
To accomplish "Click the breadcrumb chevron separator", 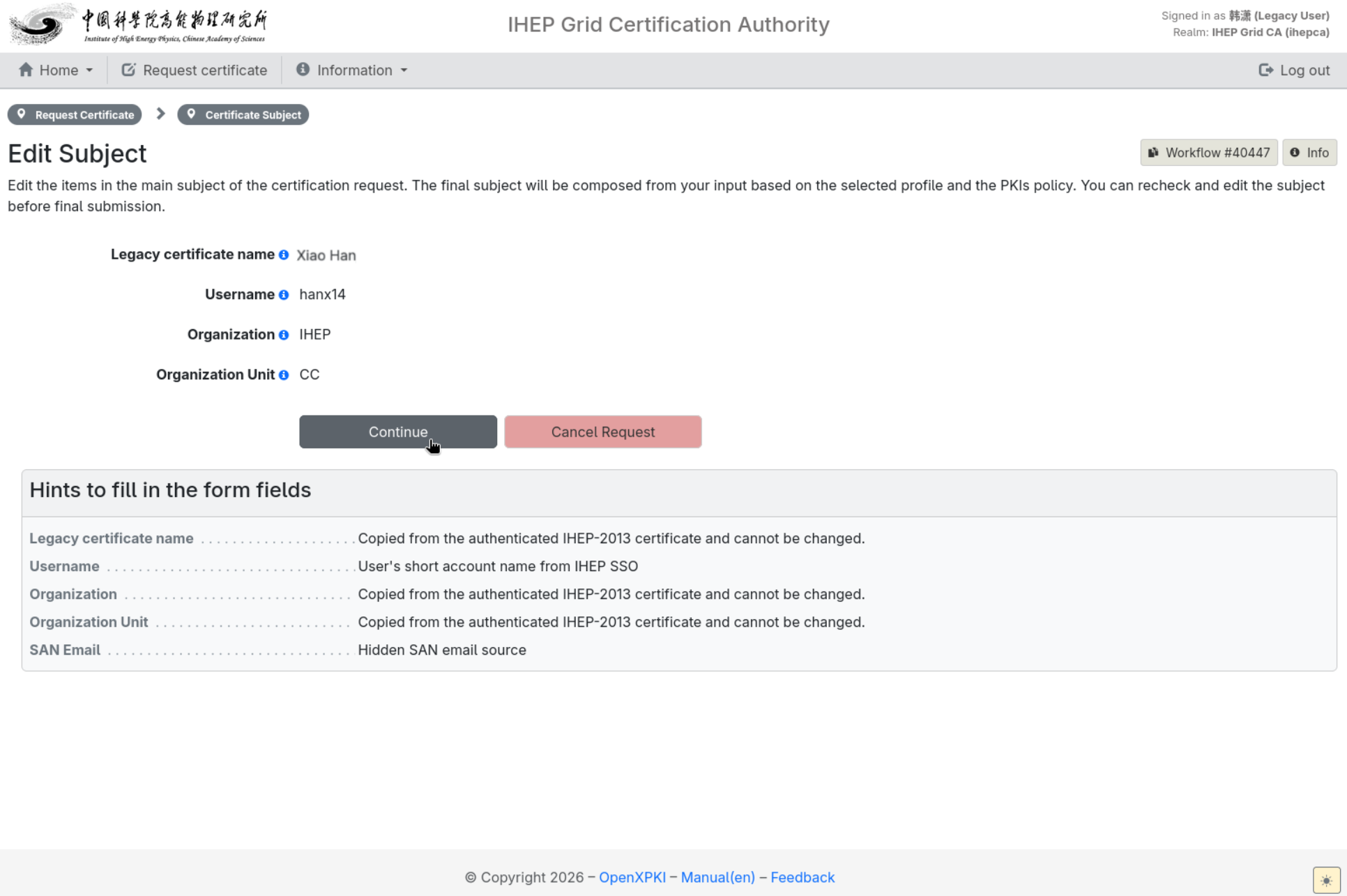I will point(160,114).
